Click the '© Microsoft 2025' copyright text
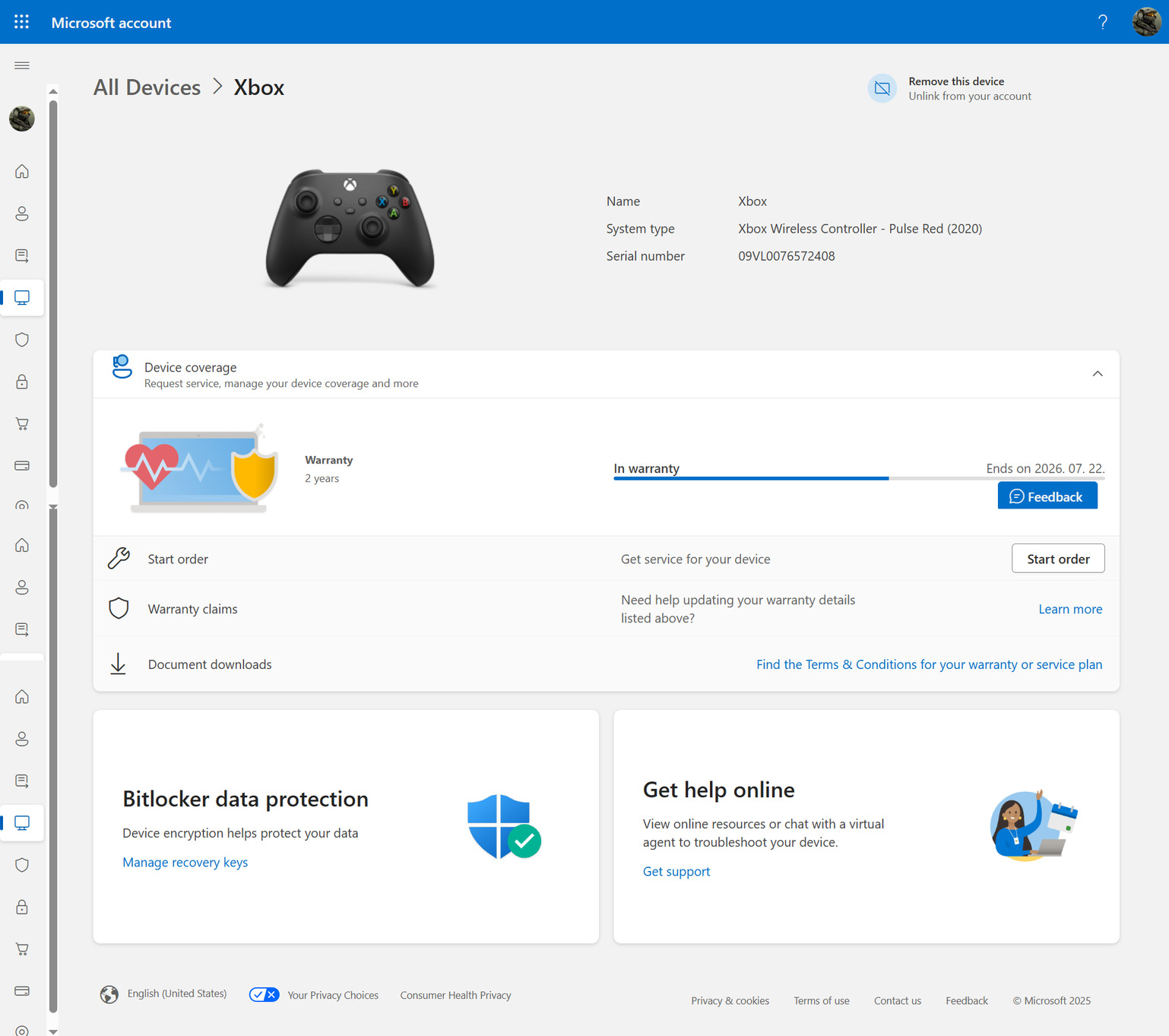1169x1036 pixels. pyautogui.click(x=1051, y=1000)
